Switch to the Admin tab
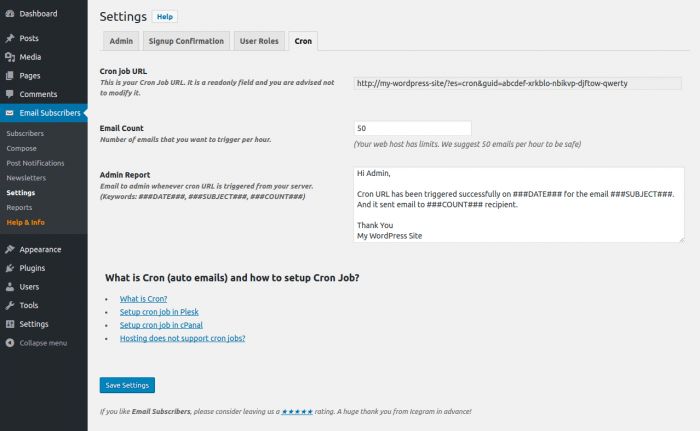 tap(121, 41)
